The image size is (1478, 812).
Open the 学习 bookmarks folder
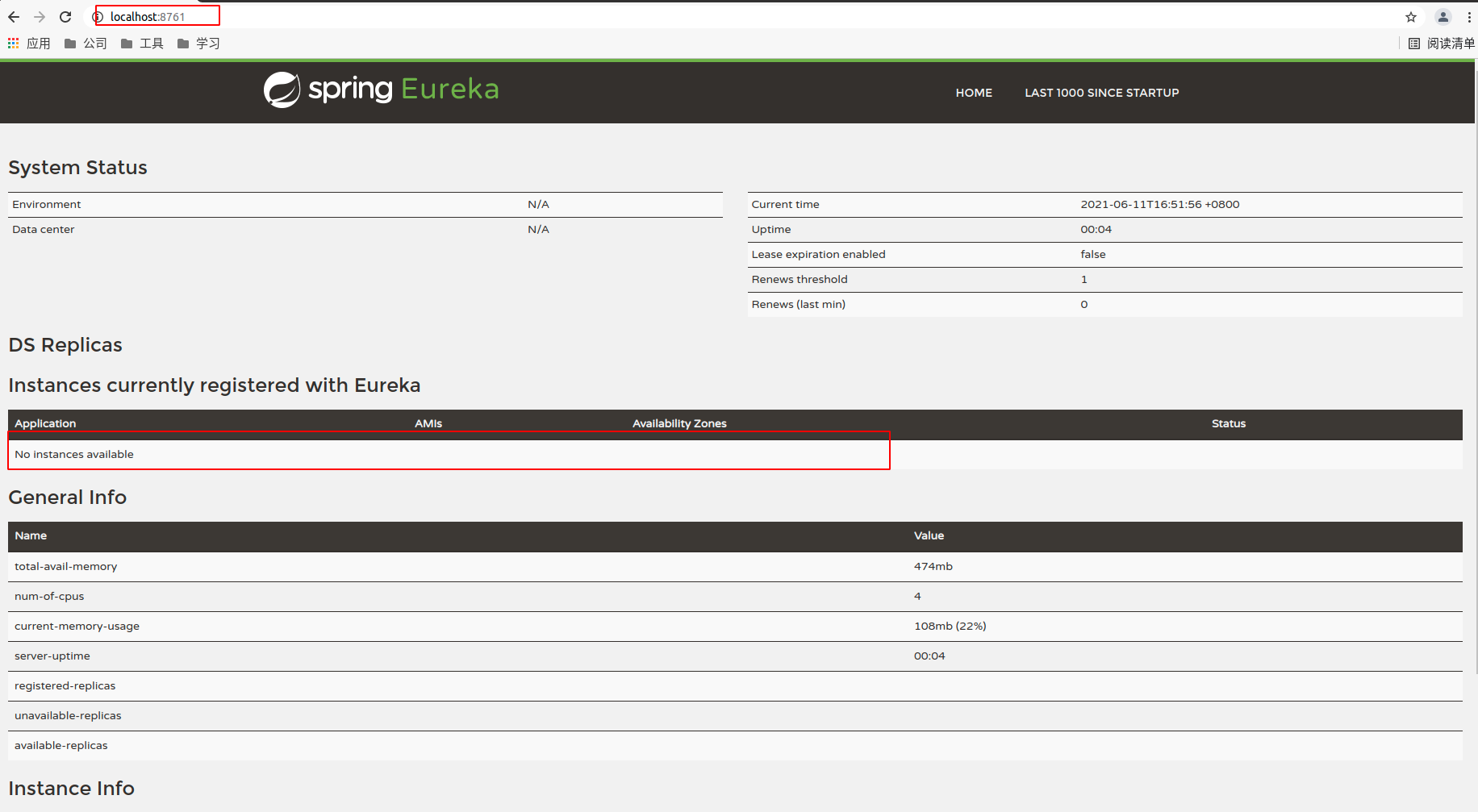click(198, 44)
